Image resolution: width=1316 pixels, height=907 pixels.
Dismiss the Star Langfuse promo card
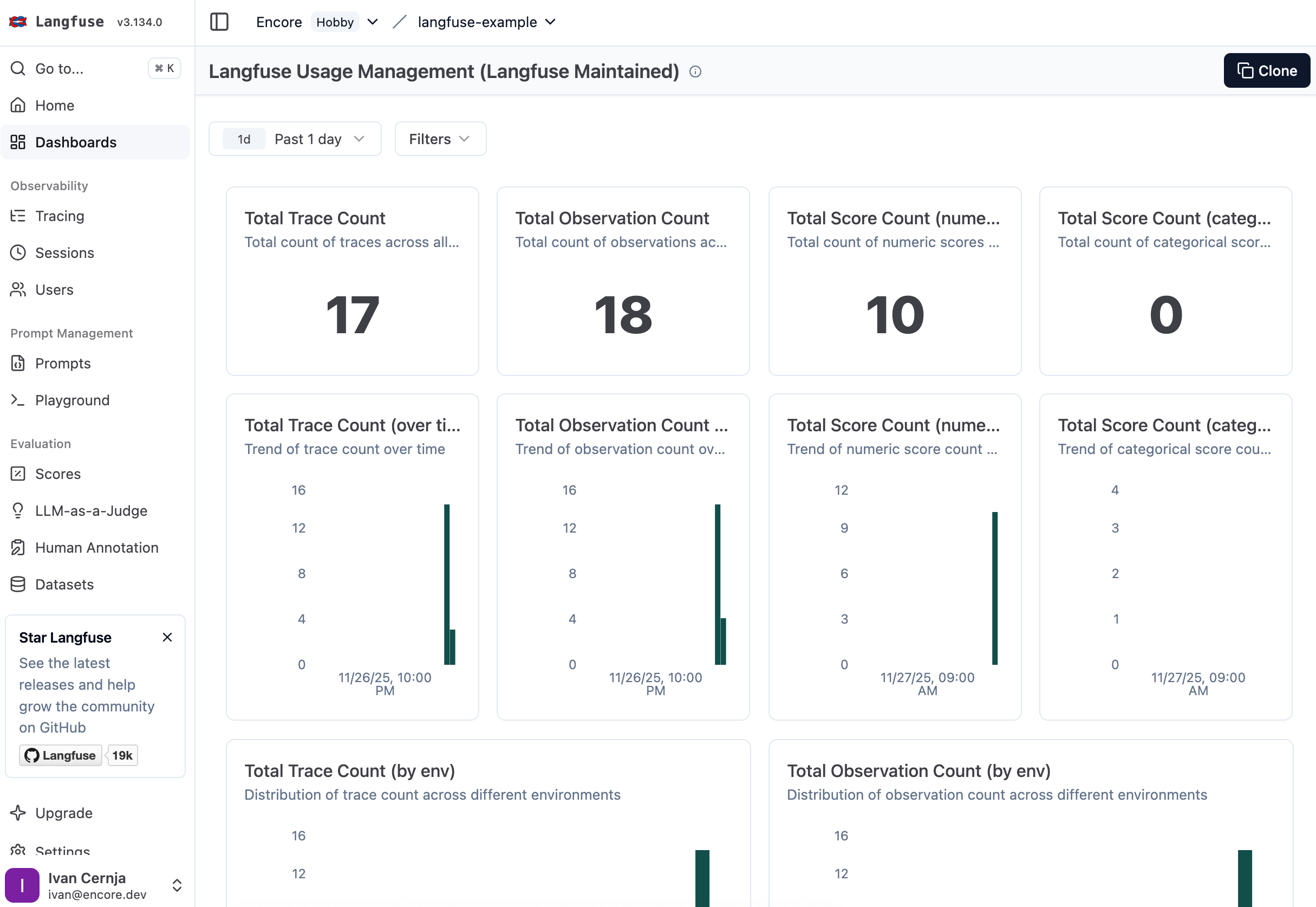pos(167,637)
